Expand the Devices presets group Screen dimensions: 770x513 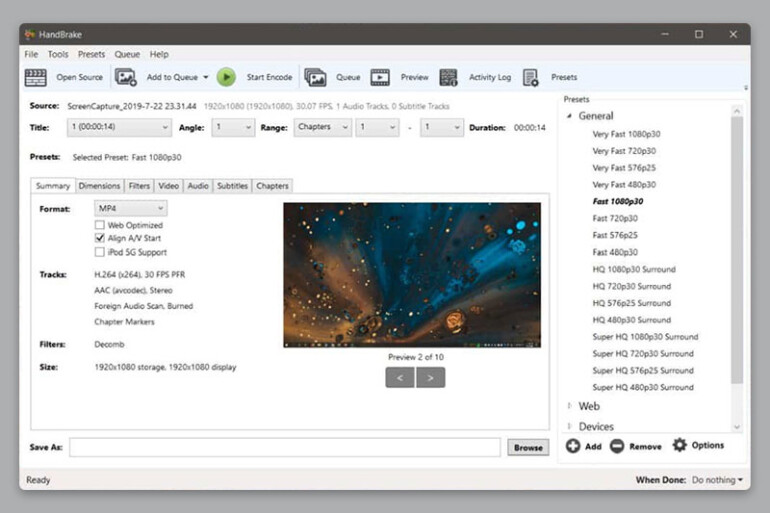569,426
